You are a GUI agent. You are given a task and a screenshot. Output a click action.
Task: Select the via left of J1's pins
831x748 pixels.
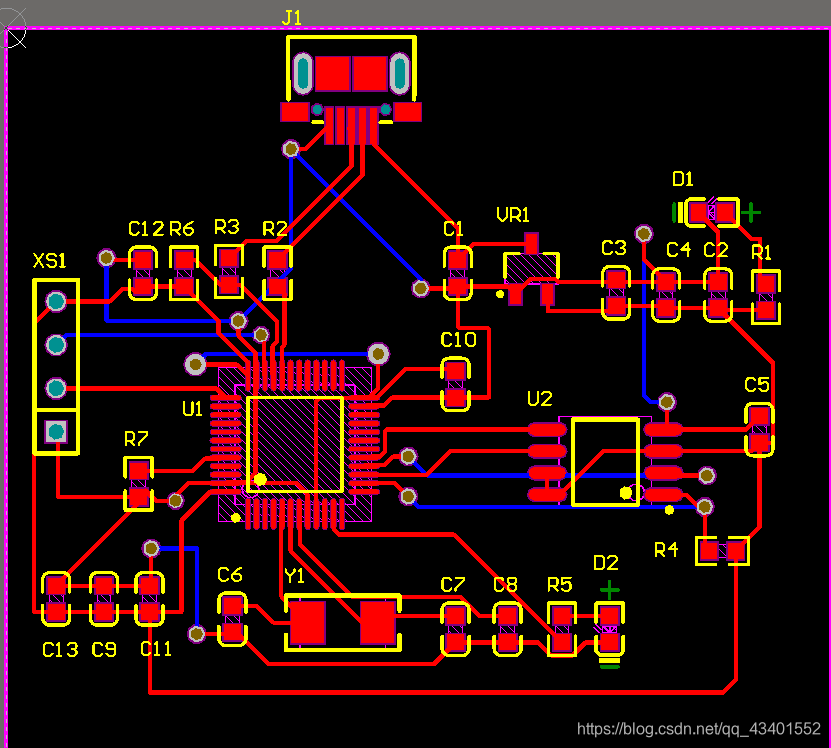[x=290, y=149]
